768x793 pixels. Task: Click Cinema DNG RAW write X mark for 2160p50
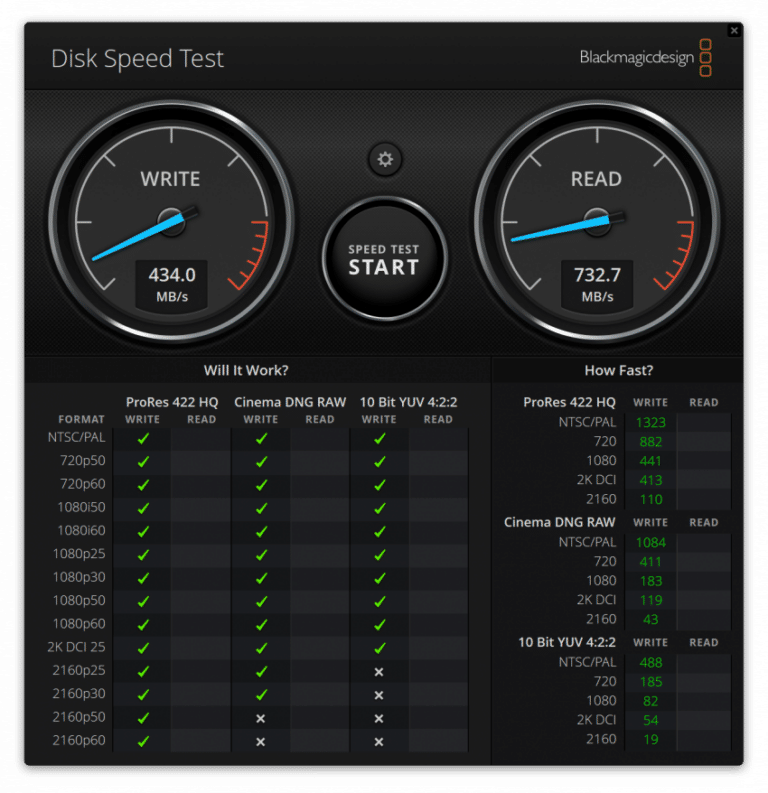pyautogui.click(x=260, y=718)
